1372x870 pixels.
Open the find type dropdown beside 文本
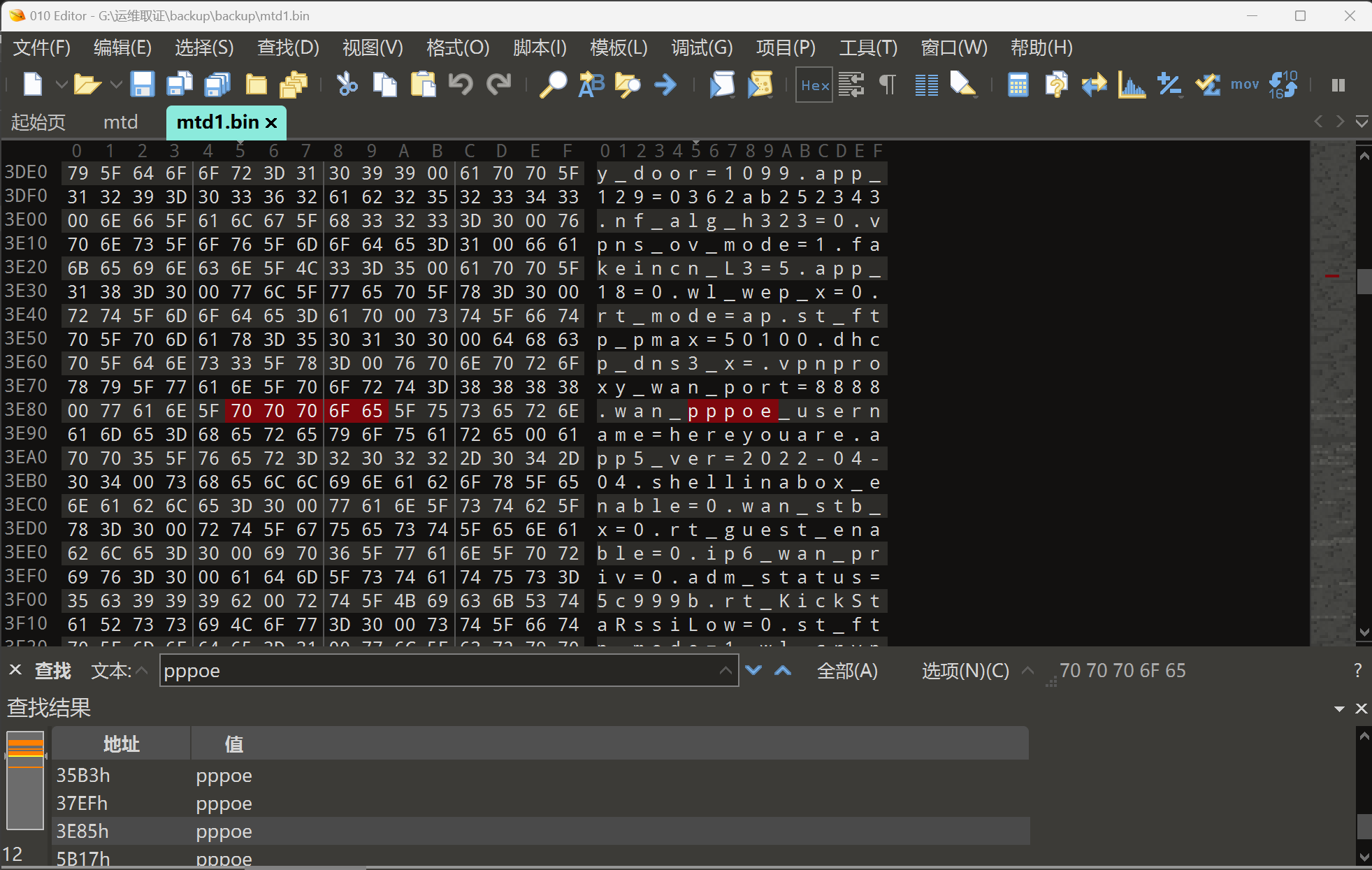142,671
